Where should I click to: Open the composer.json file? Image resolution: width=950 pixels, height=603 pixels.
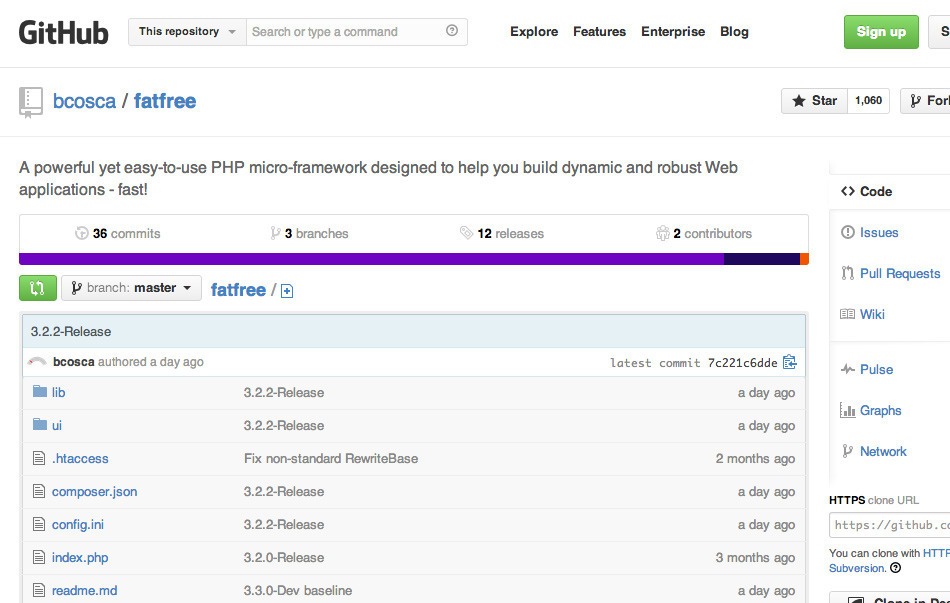click(x=95, y=491)
